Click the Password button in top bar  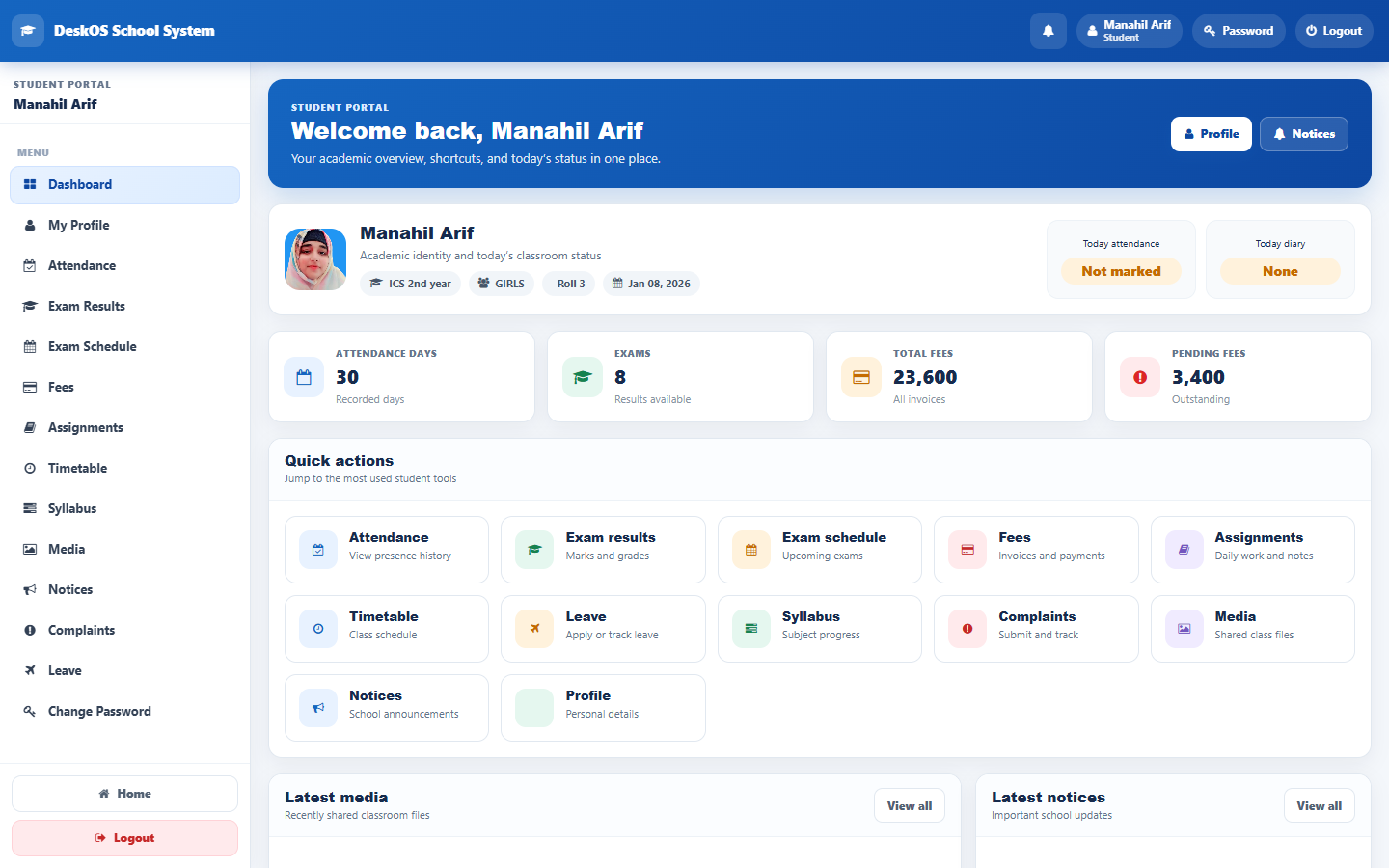tap(1239, 31)
